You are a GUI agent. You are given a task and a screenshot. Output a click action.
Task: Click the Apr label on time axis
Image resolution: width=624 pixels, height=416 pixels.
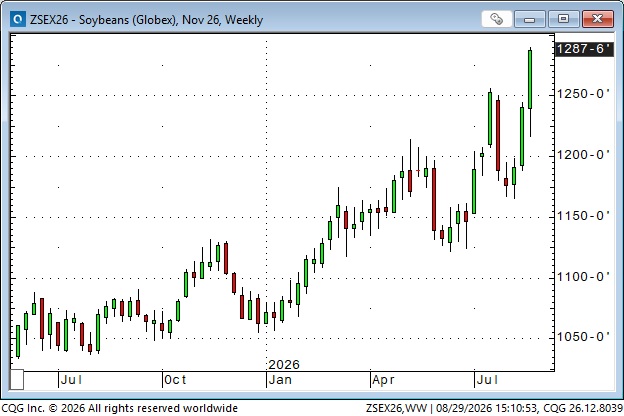(x=383, y=380)
